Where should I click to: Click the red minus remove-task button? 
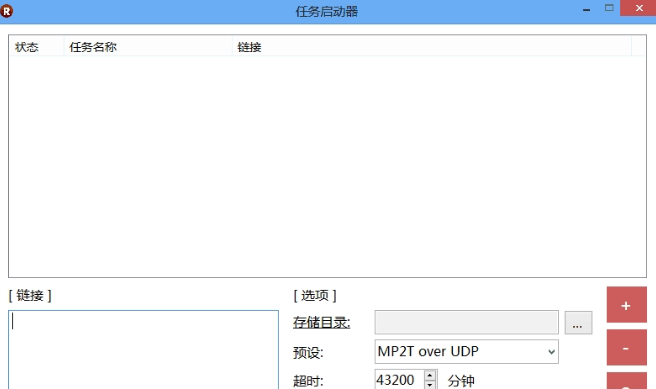point(626,347)
